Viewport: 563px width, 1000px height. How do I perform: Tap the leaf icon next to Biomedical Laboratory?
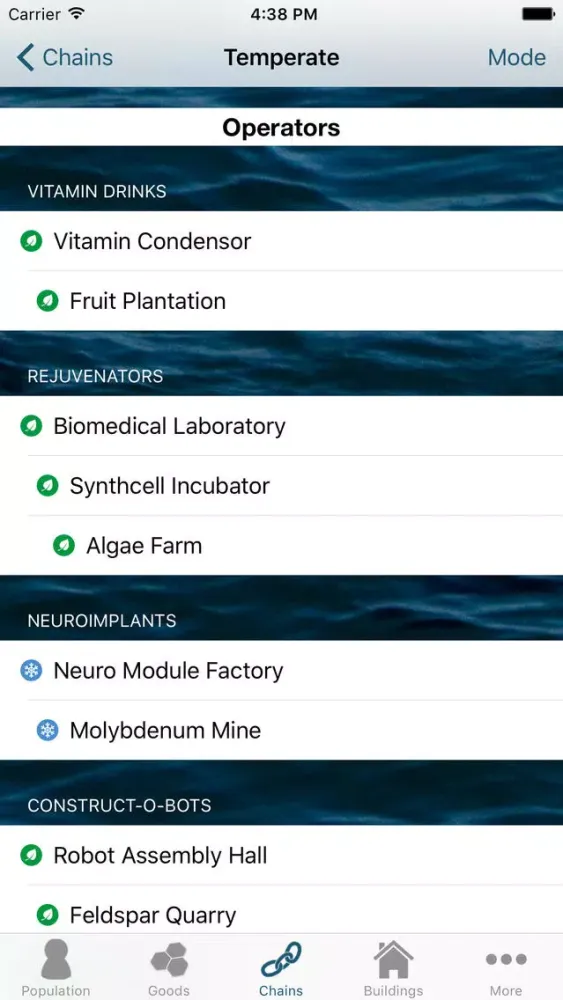pos(31,426)
